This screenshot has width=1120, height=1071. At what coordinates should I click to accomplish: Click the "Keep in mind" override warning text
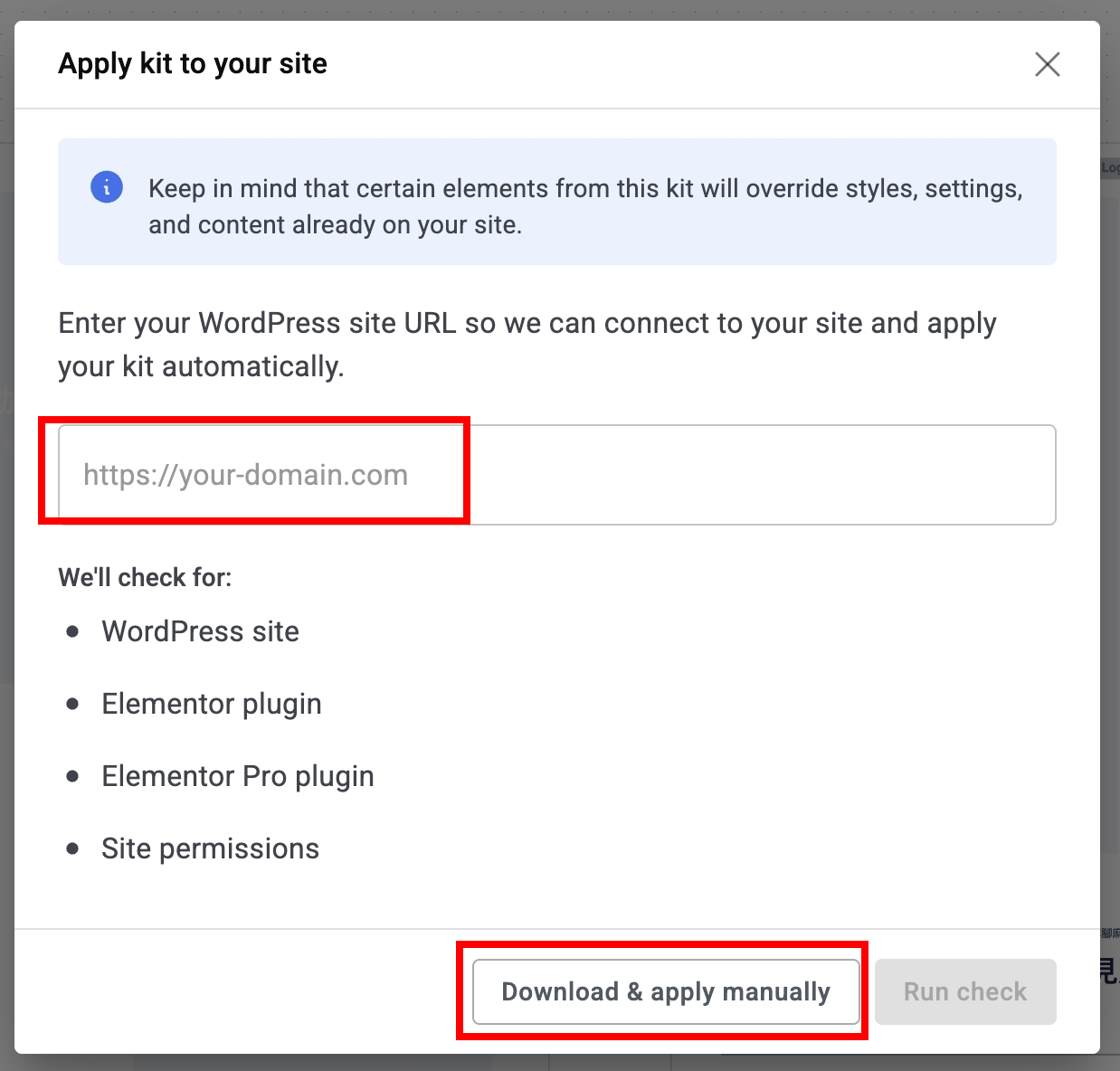pyautogui.click(x=585, y=206)
